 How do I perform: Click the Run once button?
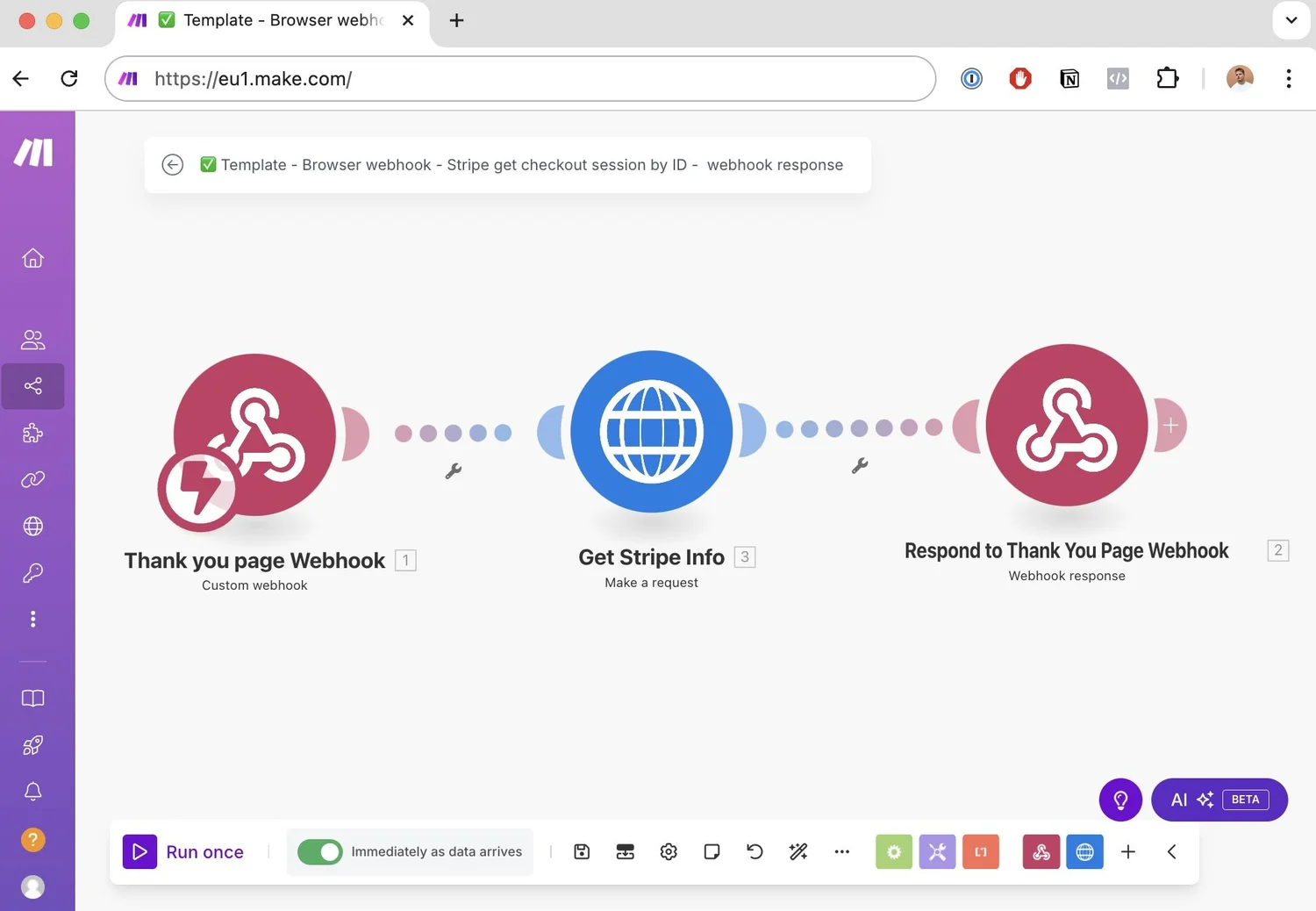click(x=185, y=851)
